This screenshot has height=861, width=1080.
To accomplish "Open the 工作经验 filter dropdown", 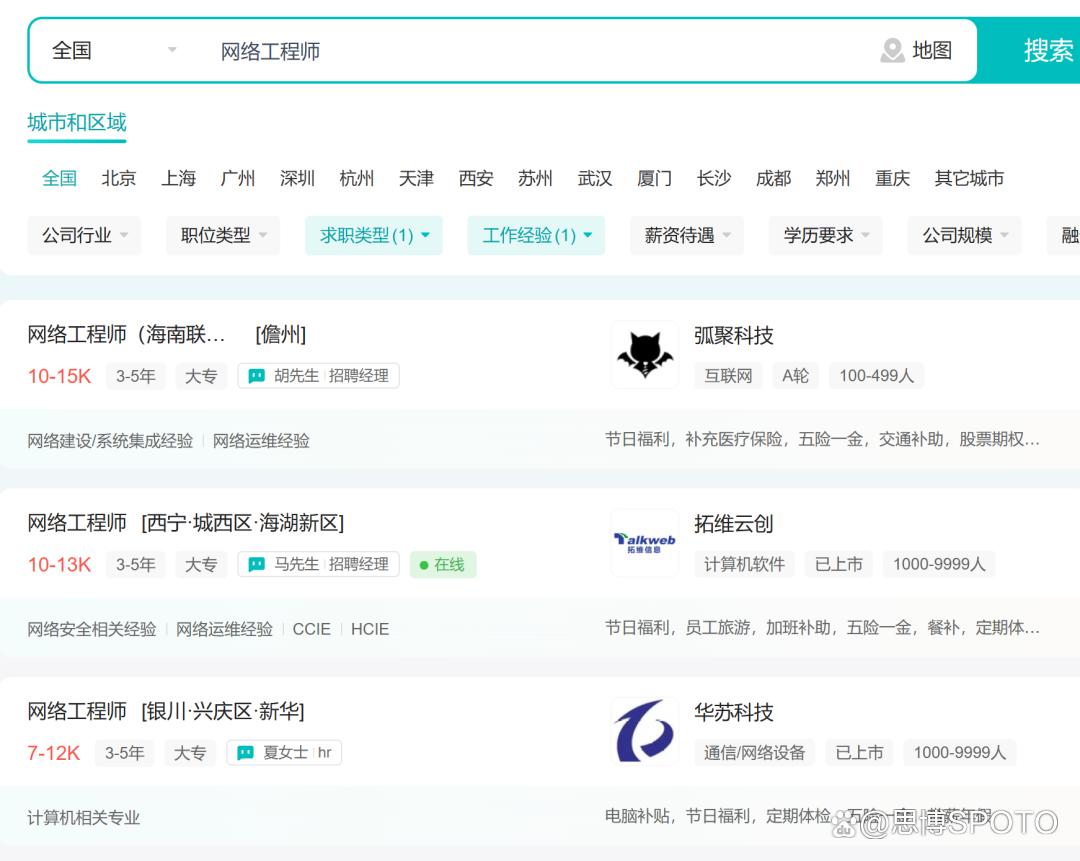I will (536, 235).
